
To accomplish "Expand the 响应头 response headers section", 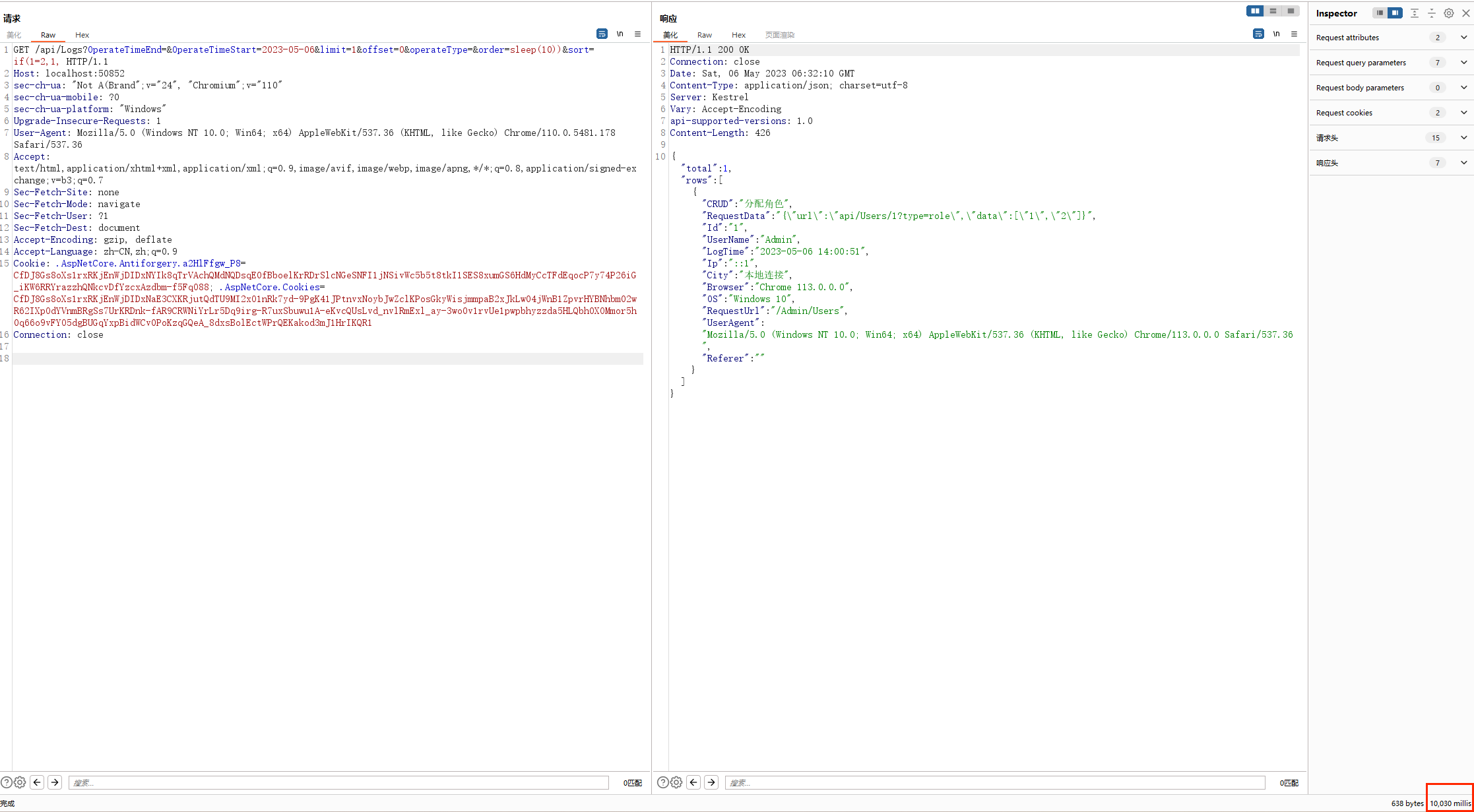I will click(x=1392, y=163).
